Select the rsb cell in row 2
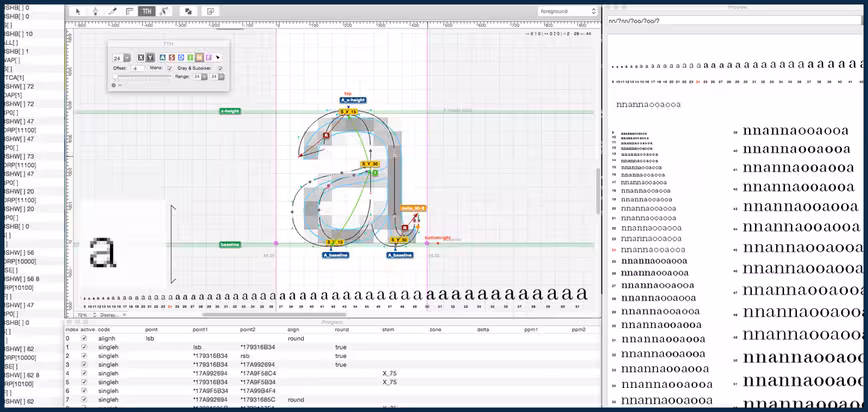Image resolution: width=868 pixels, height=412 pixels. point(244,356)
